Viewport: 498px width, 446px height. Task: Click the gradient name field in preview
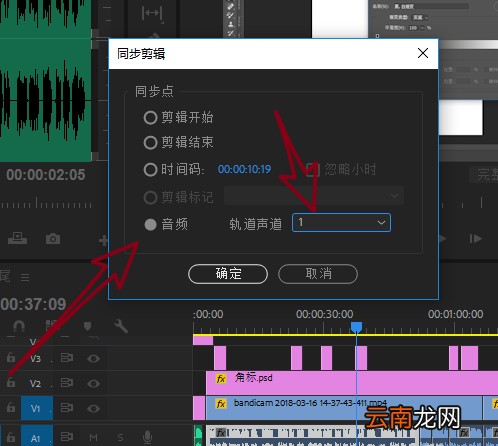431,6
